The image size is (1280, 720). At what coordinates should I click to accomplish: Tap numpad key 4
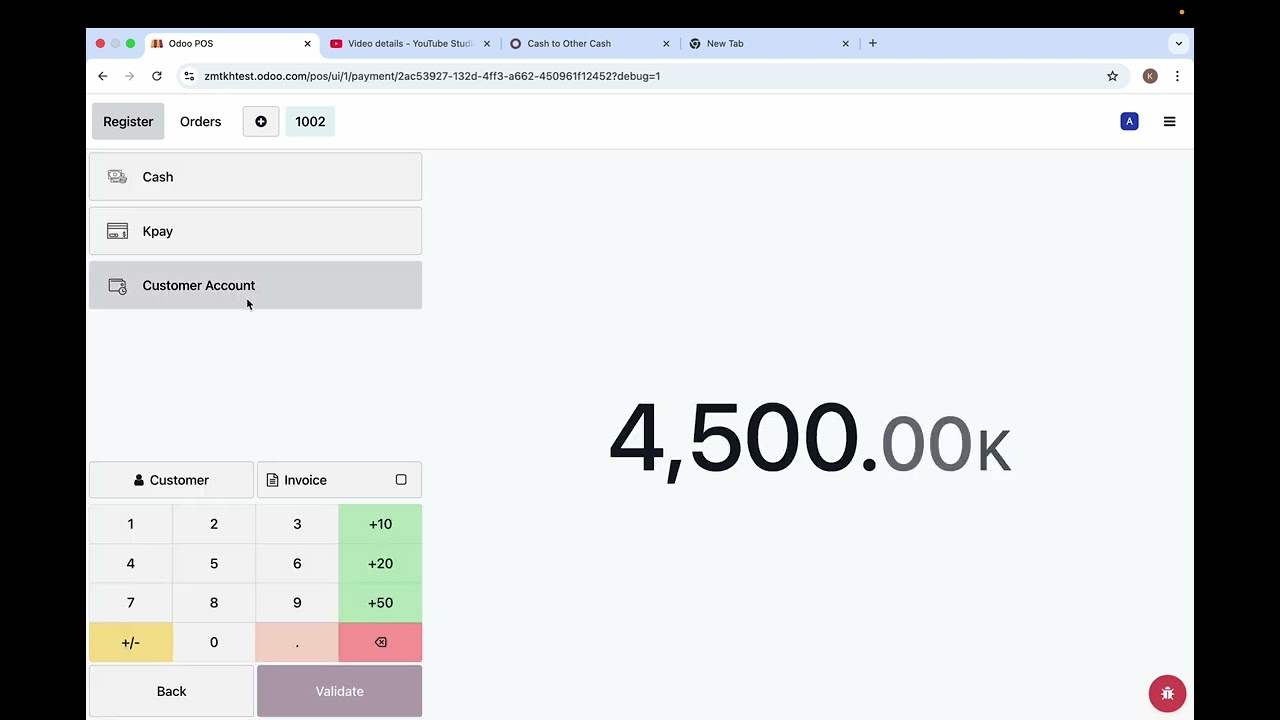130,563
